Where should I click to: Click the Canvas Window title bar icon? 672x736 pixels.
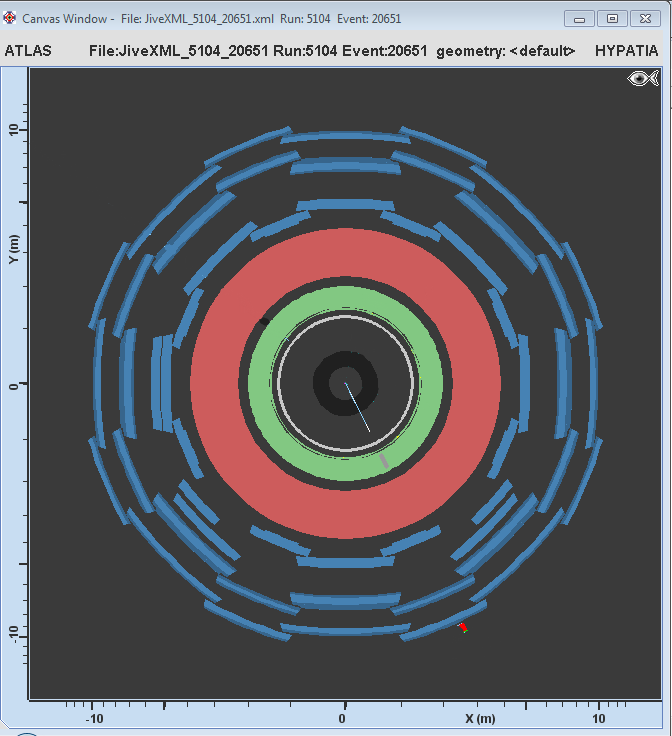point(11,18)
